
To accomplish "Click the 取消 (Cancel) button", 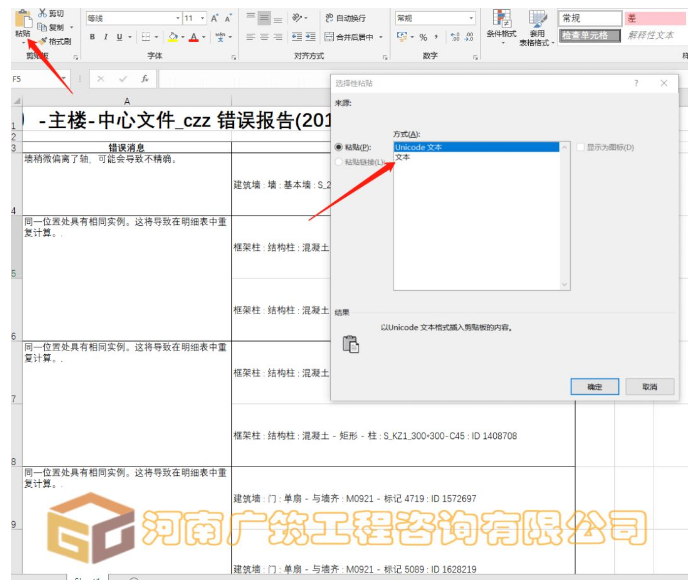I will (x=649, y=387).
